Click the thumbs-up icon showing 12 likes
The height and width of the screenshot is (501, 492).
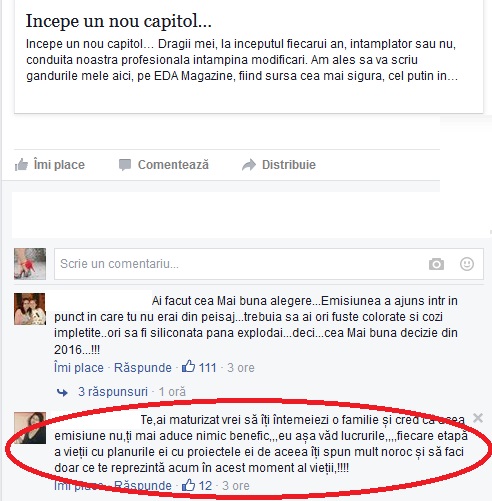click(189, 485)
